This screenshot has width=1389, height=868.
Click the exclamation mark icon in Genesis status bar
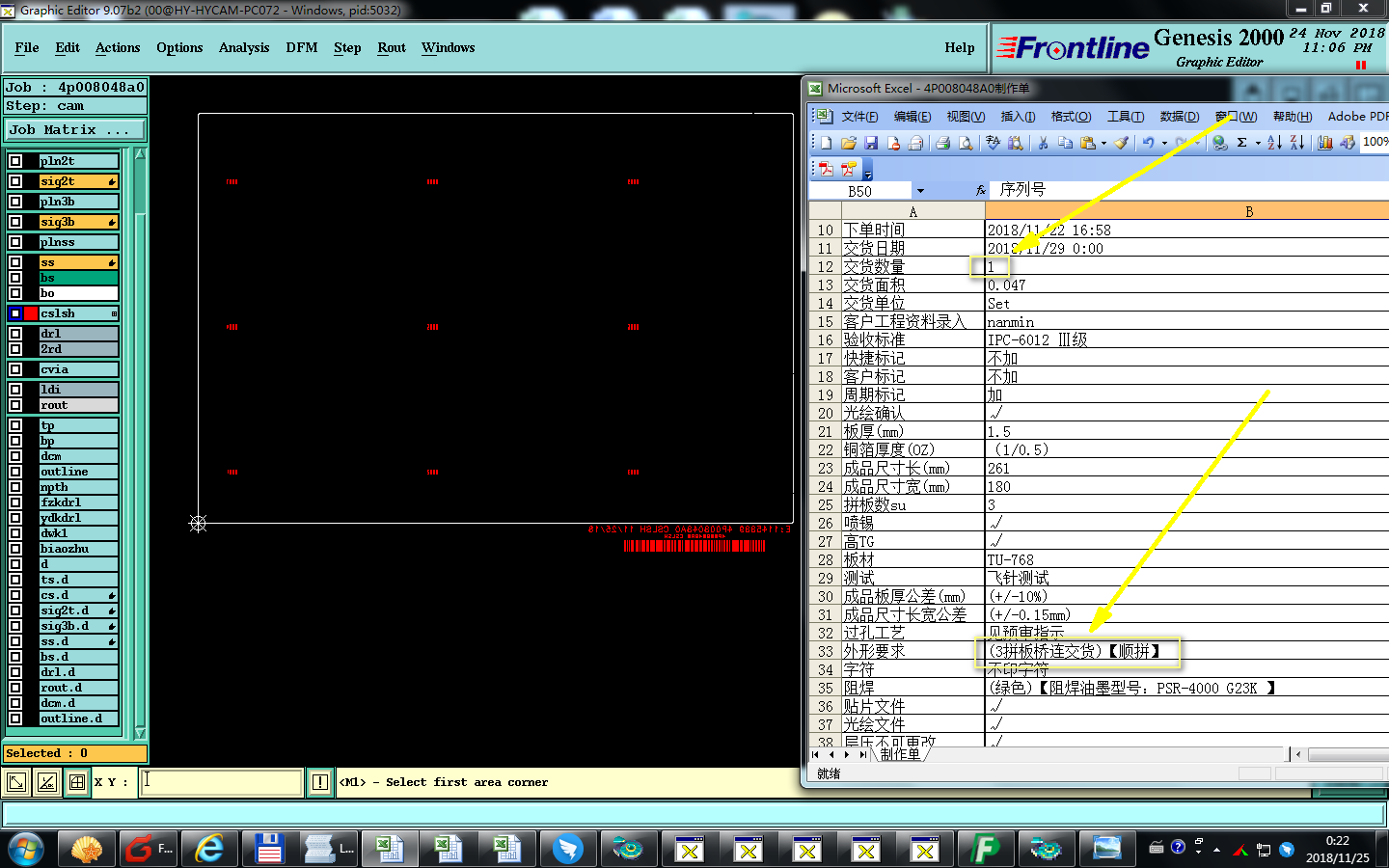[320, 782]
